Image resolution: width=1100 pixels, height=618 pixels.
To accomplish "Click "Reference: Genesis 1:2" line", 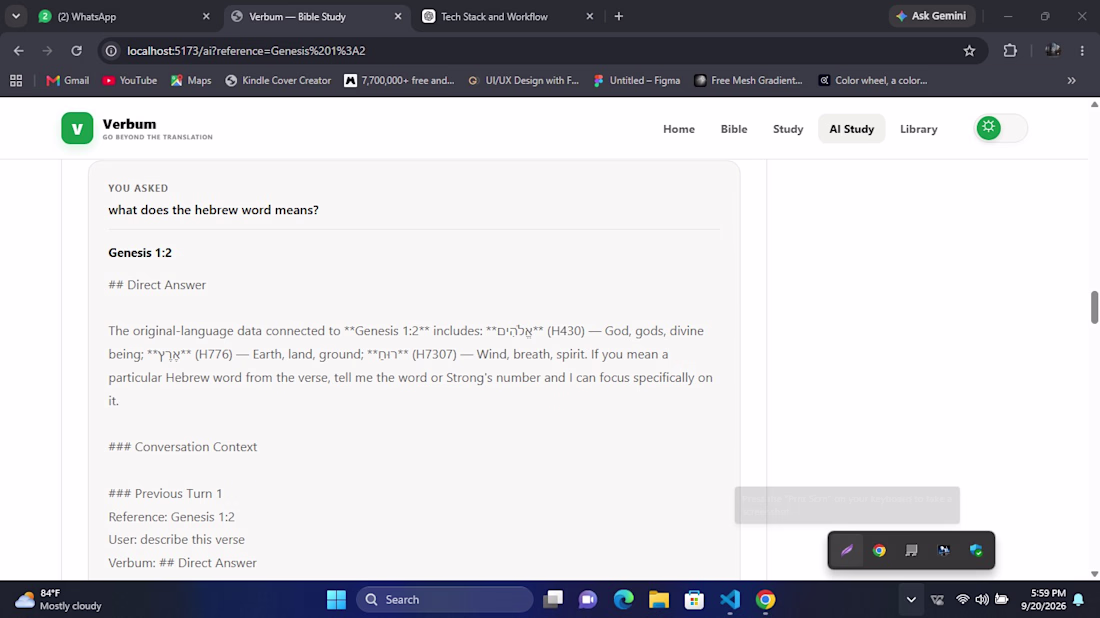I will (171, 517).
